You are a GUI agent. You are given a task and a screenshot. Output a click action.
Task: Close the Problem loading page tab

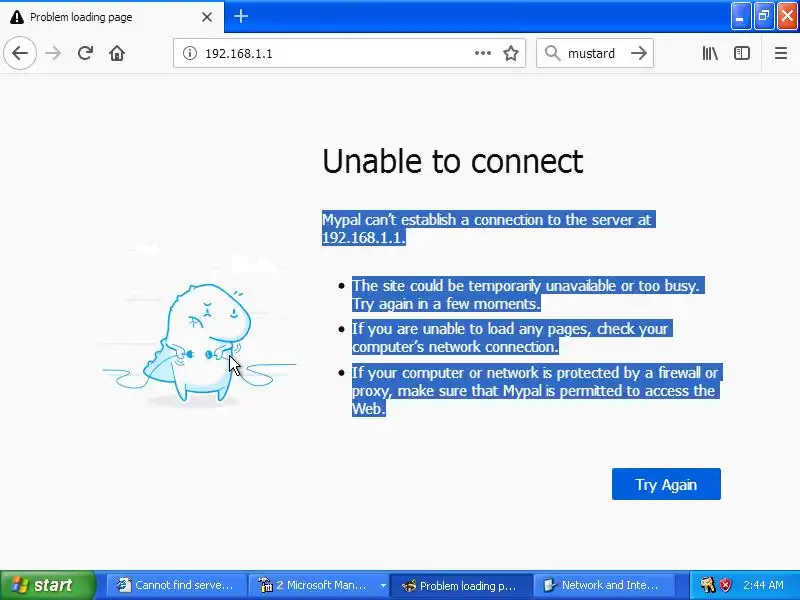click(x=207, y=17)
